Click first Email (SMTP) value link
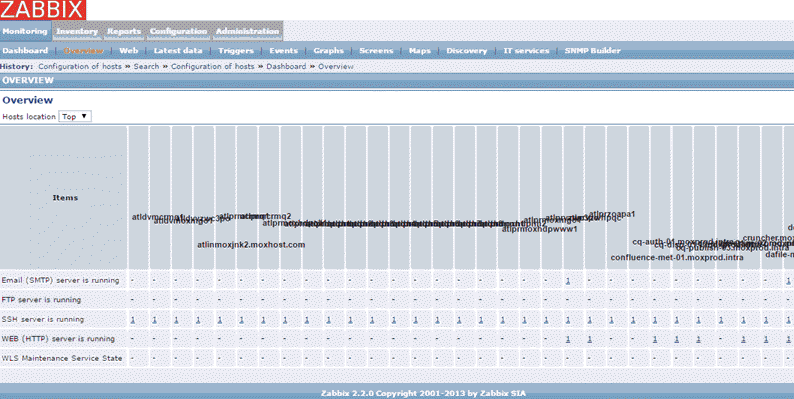Screen dimensions: 794x399 568,281
